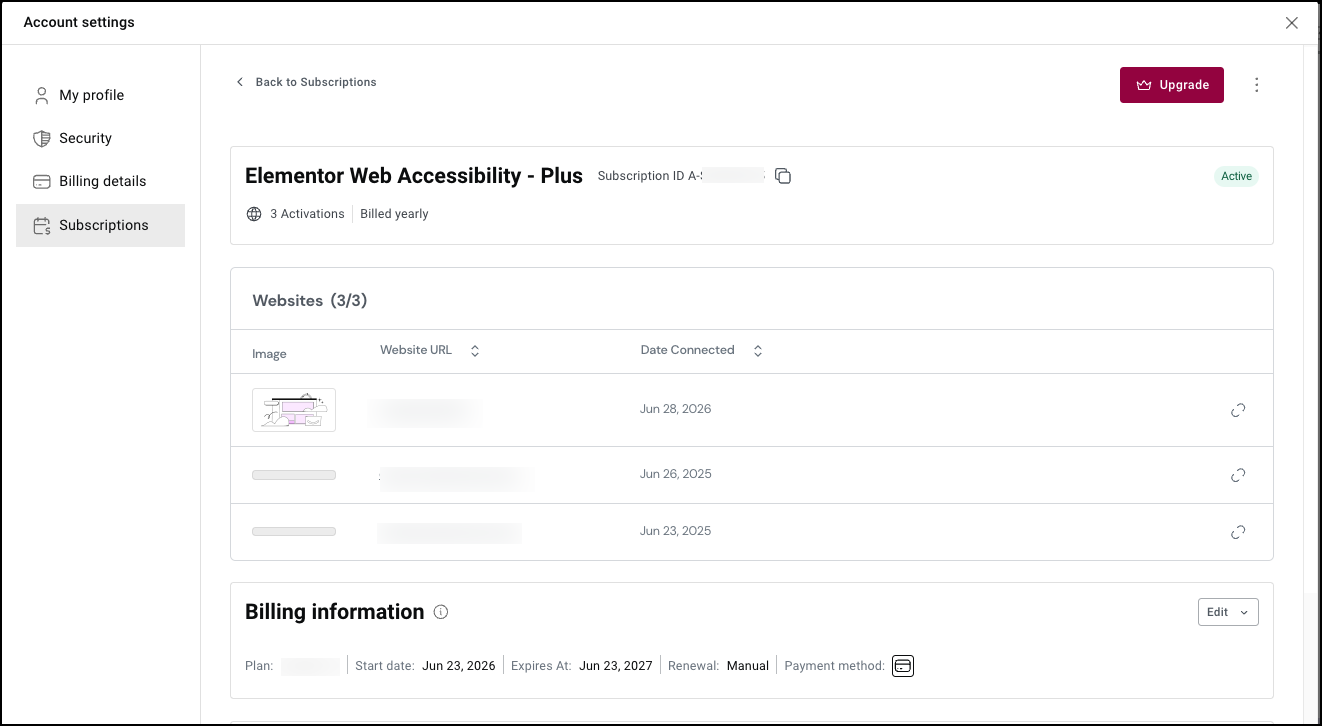The image size is (1322, 726).
Task: Open the Edit dropdown in billing
Action: 1228,612
